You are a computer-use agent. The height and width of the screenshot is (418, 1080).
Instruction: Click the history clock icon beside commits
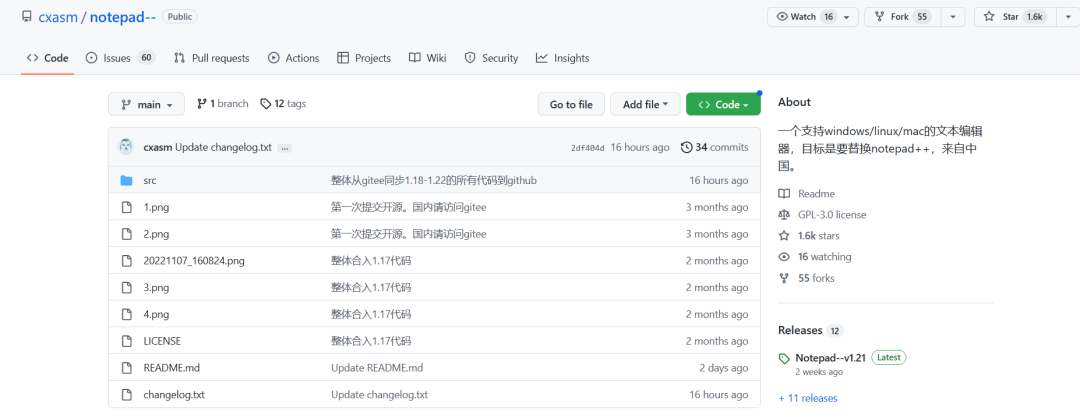pos(686,147)
